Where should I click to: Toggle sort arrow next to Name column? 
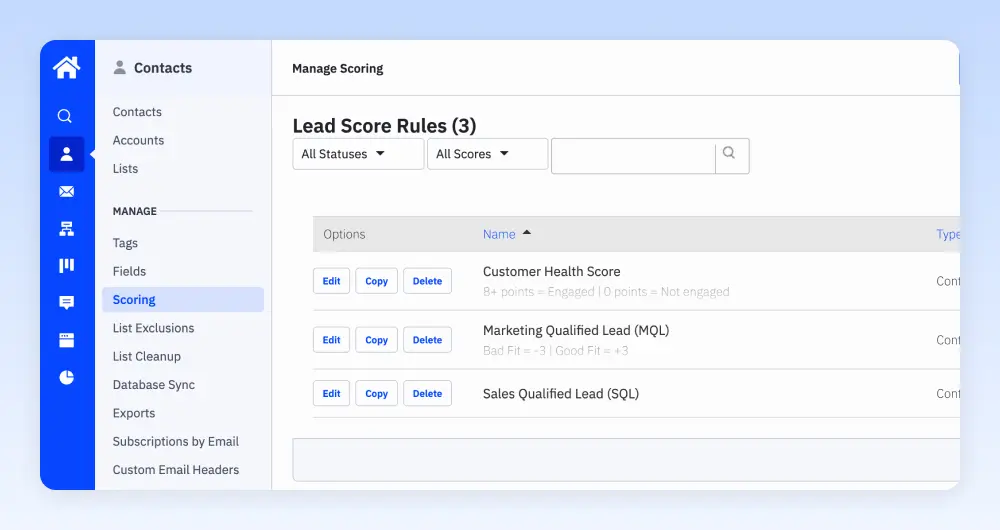[527, 233]
